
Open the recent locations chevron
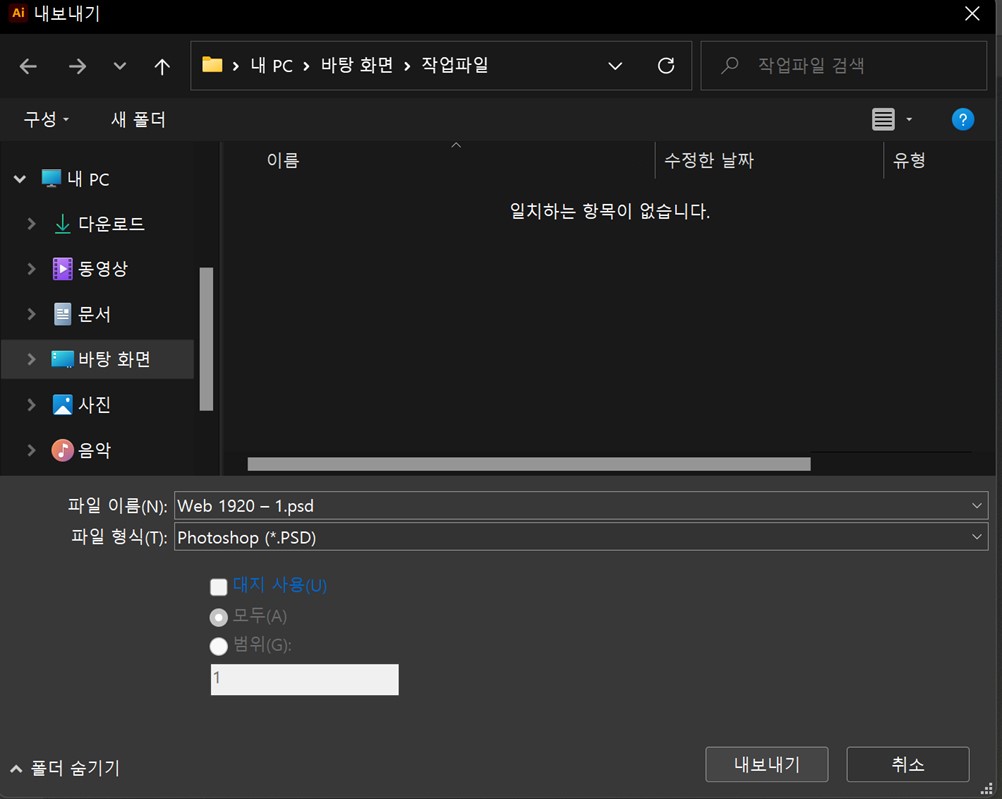click(119, 65)
